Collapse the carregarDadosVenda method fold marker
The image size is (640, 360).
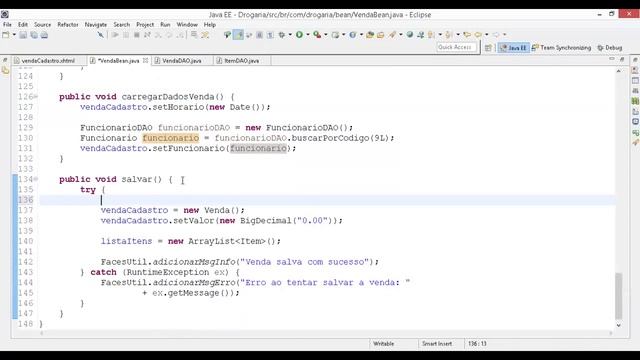(36, 97)
